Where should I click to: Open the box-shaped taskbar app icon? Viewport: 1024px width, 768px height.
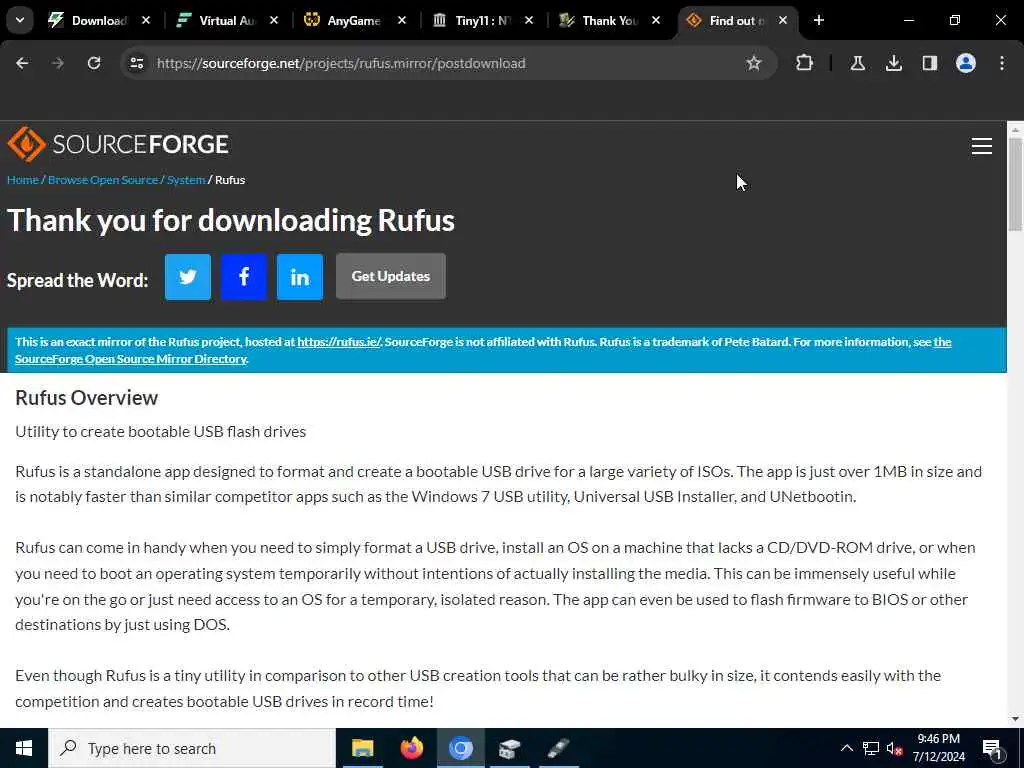pyautogui.click(x=509, y=748)
